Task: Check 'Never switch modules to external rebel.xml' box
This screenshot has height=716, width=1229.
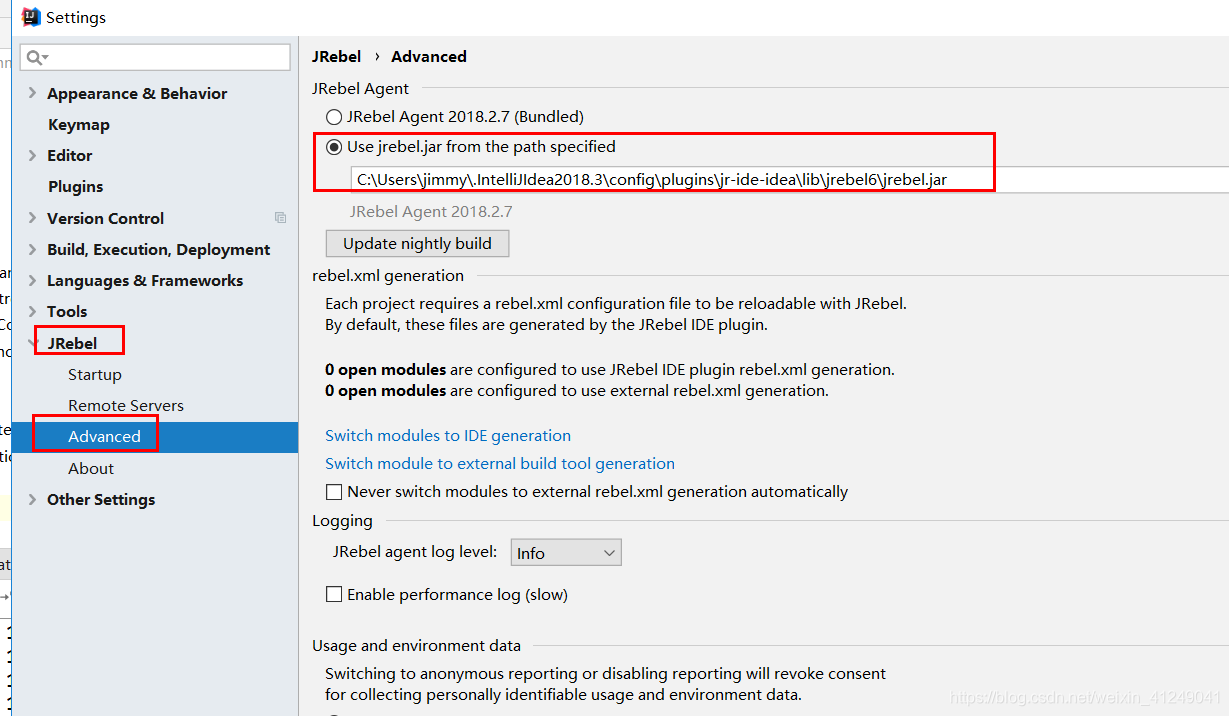Action: 334,492
